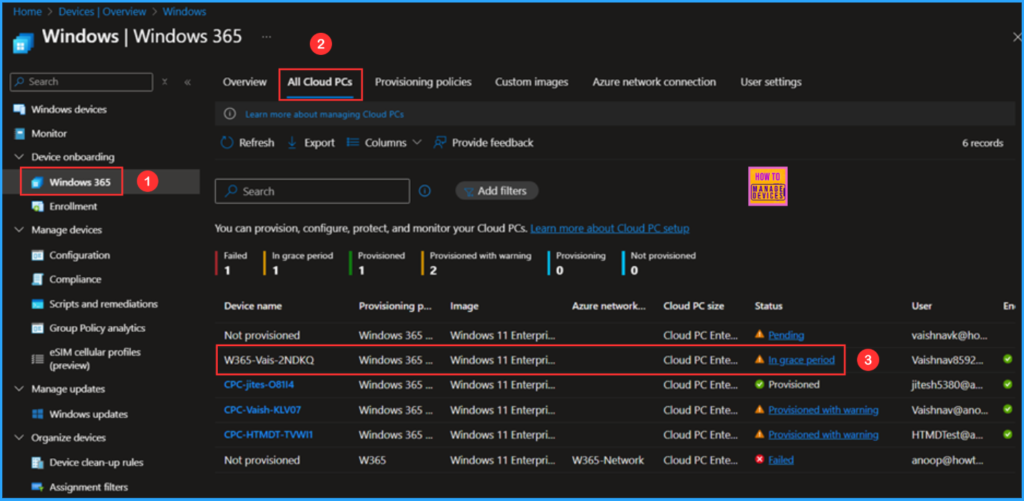Open the Home breadcrumb
This screenshot has height=501, width=1024.
(x=27, y=11)
